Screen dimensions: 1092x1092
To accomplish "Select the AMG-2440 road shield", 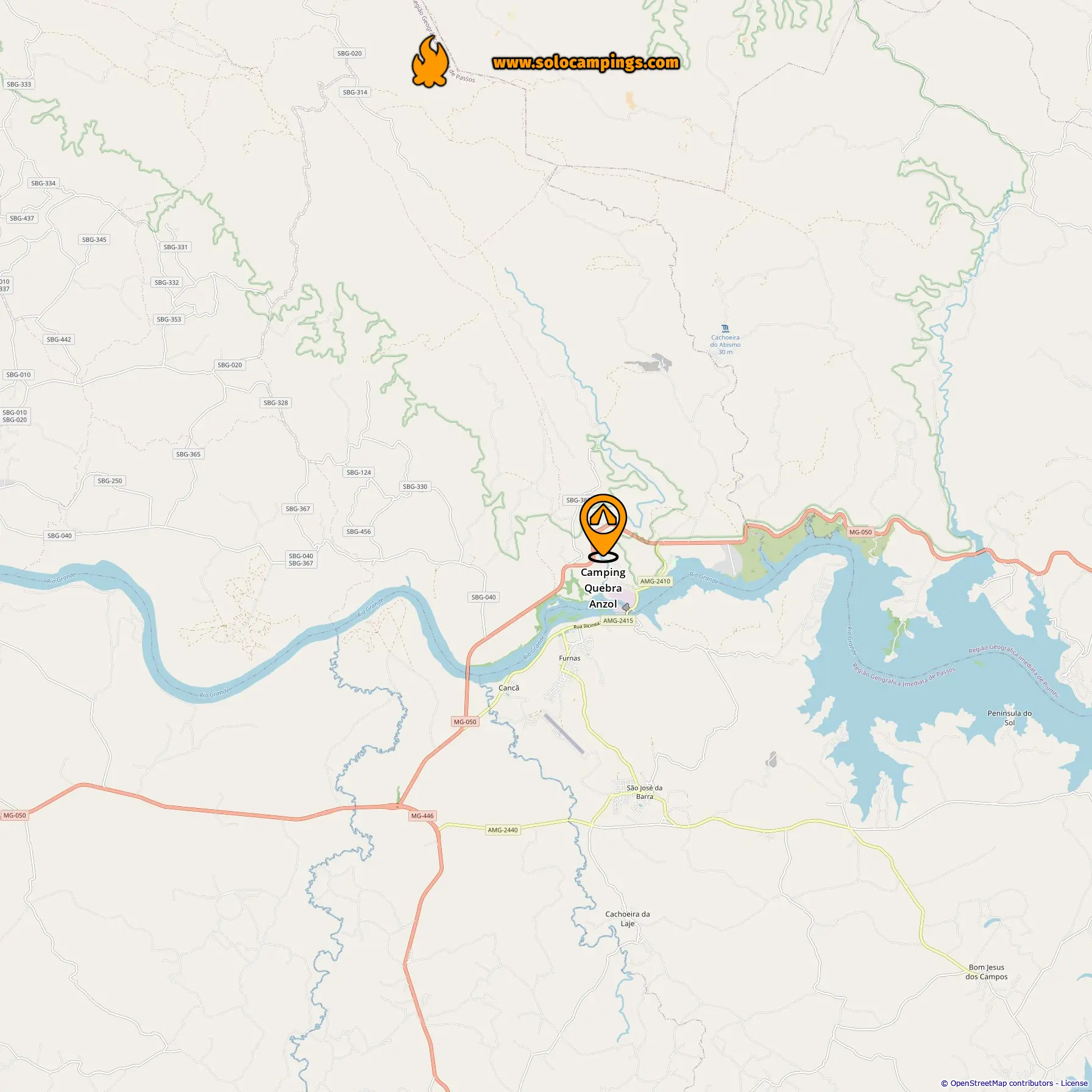I will [x=502, y=829].
